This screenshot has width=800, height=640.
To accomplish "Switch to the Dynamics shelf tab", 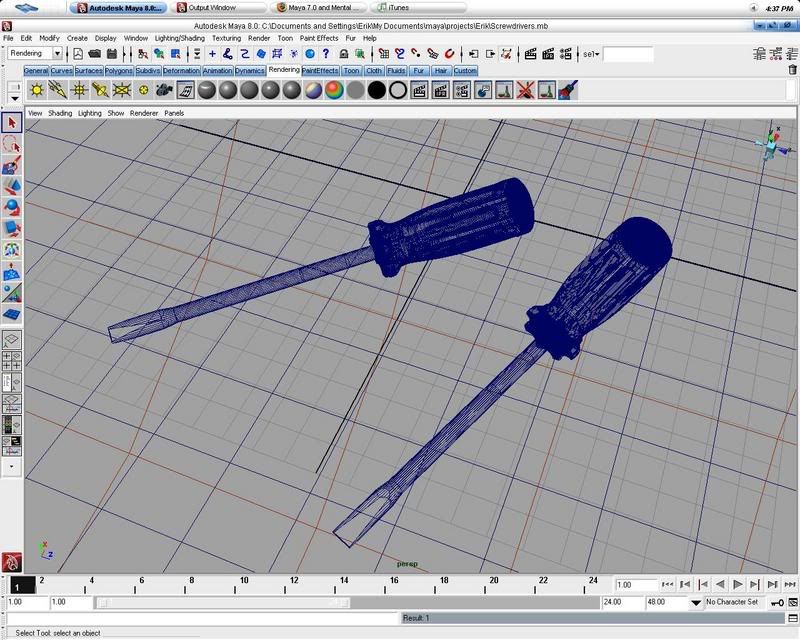I will pyautogui.click(x=249, y=71).
